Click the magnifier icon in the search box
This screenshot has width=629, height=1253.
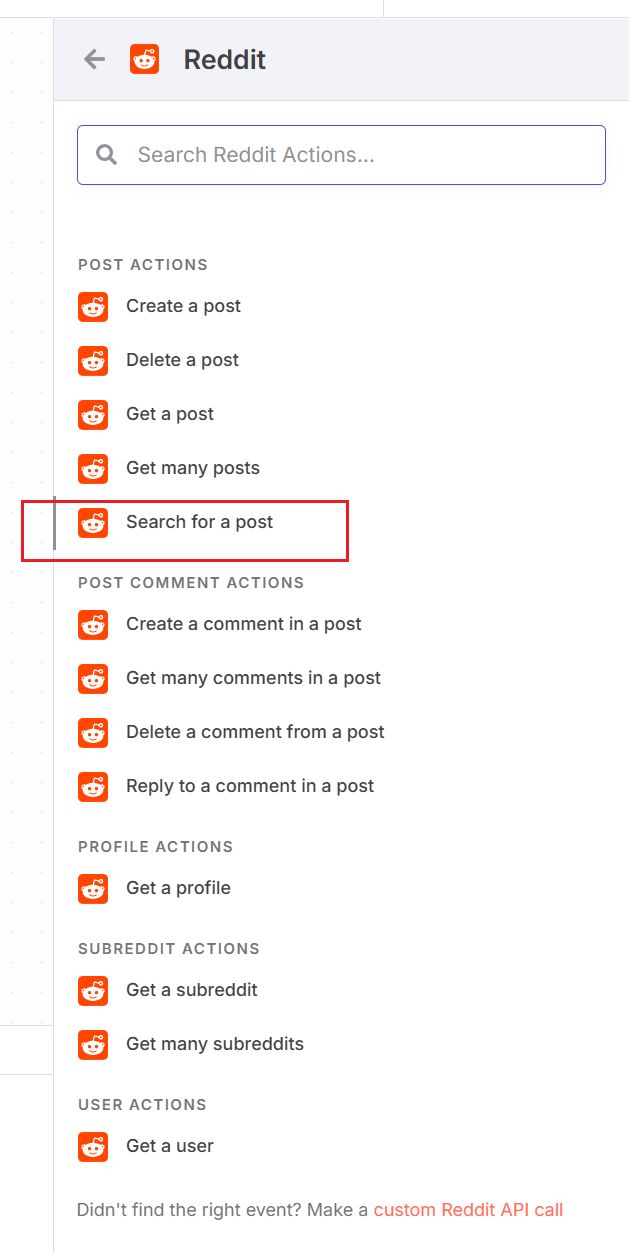click(x=107, y=155)
